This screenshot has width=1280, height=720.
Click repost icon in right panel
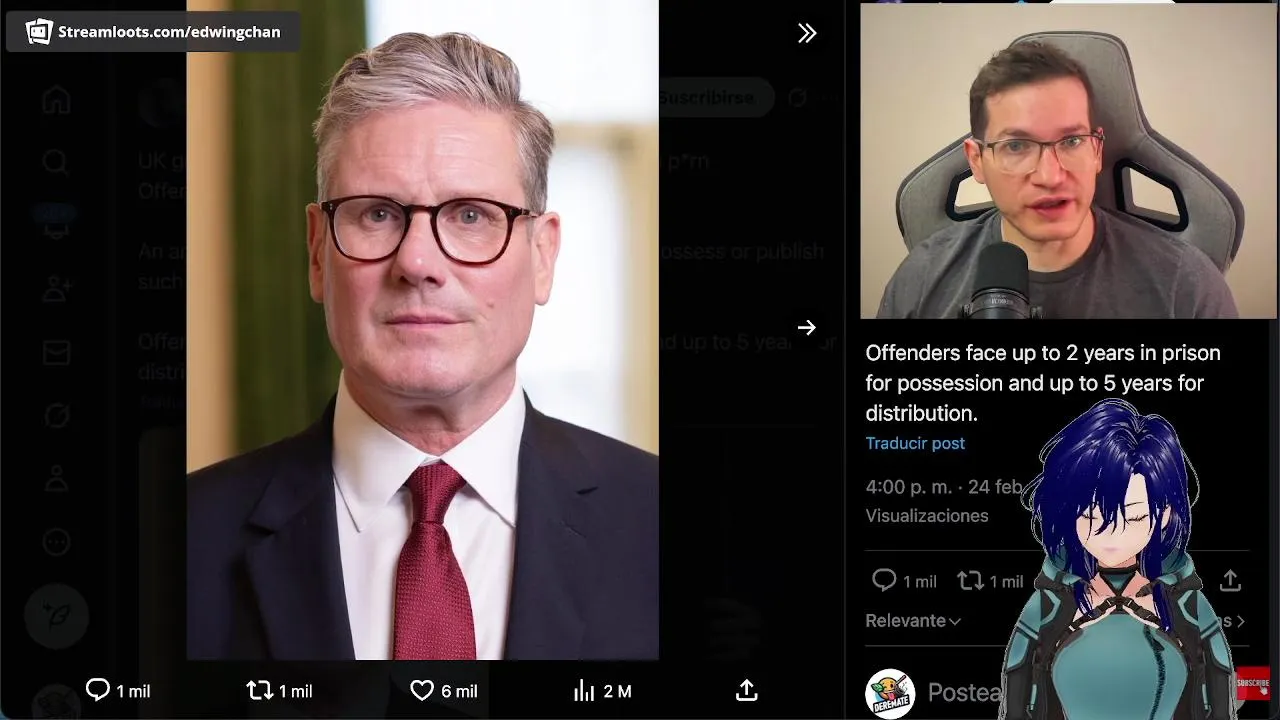tap(970, 580)
